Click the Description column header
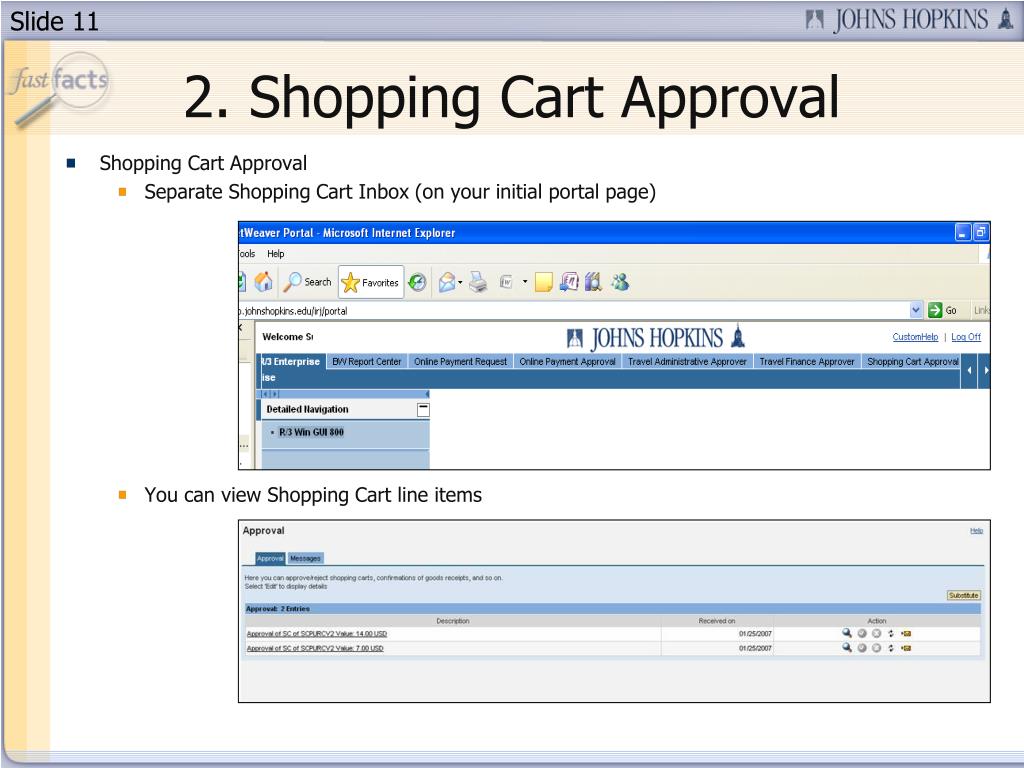The width and height of the screenshot is (1024, 768). (453, 621)
